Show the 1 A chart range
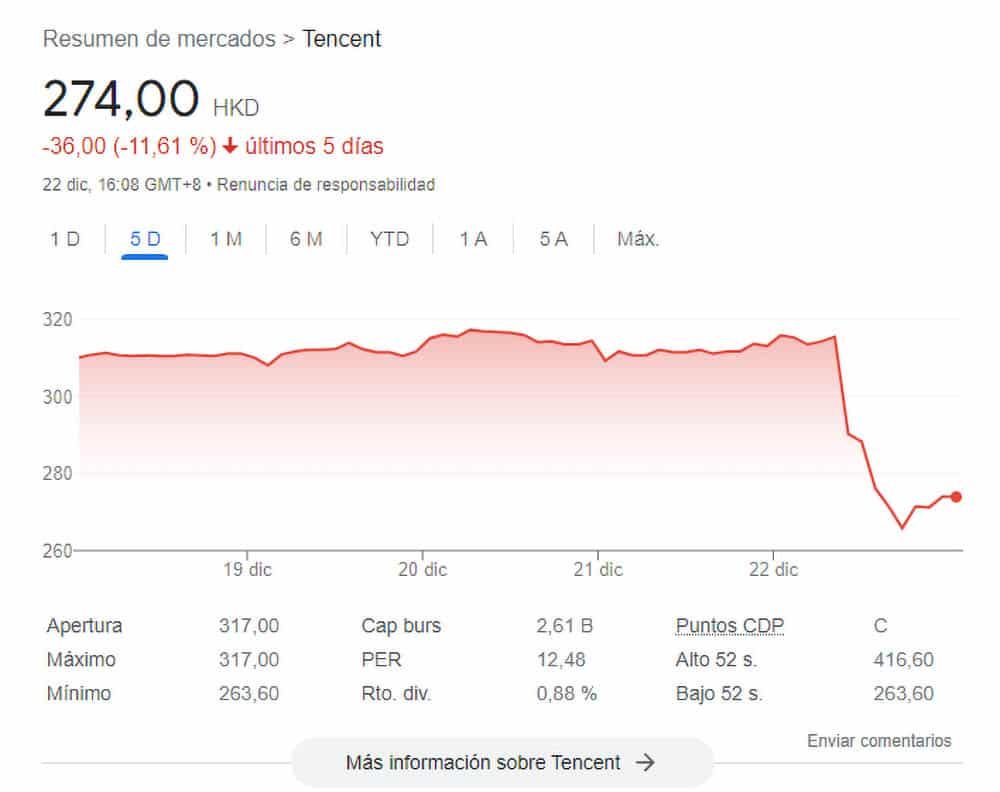1000x792 pixels. [x=473, y=239]
